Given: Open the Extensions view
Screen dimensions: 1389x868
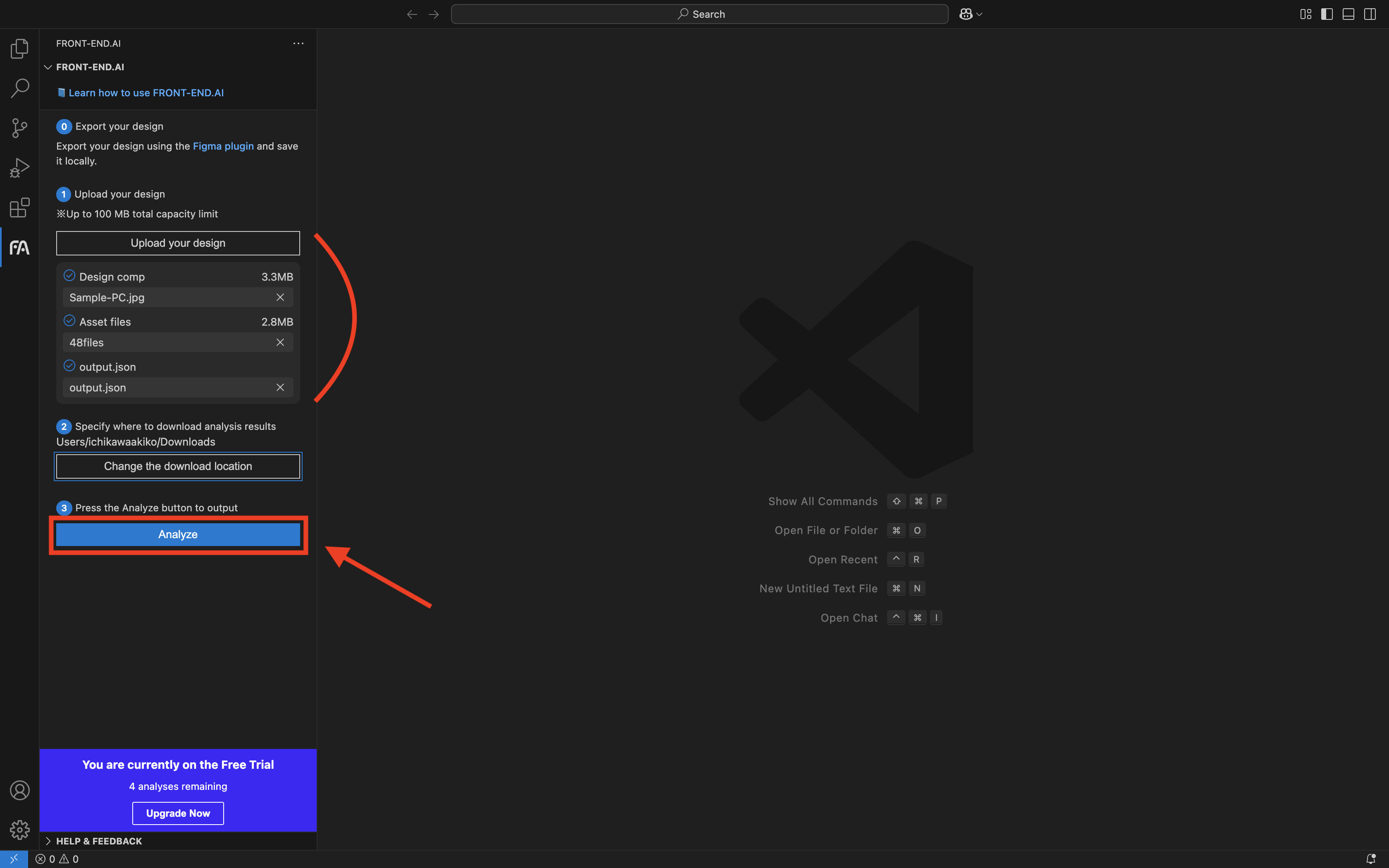Looking at the screenshot, I should point(19,207).
